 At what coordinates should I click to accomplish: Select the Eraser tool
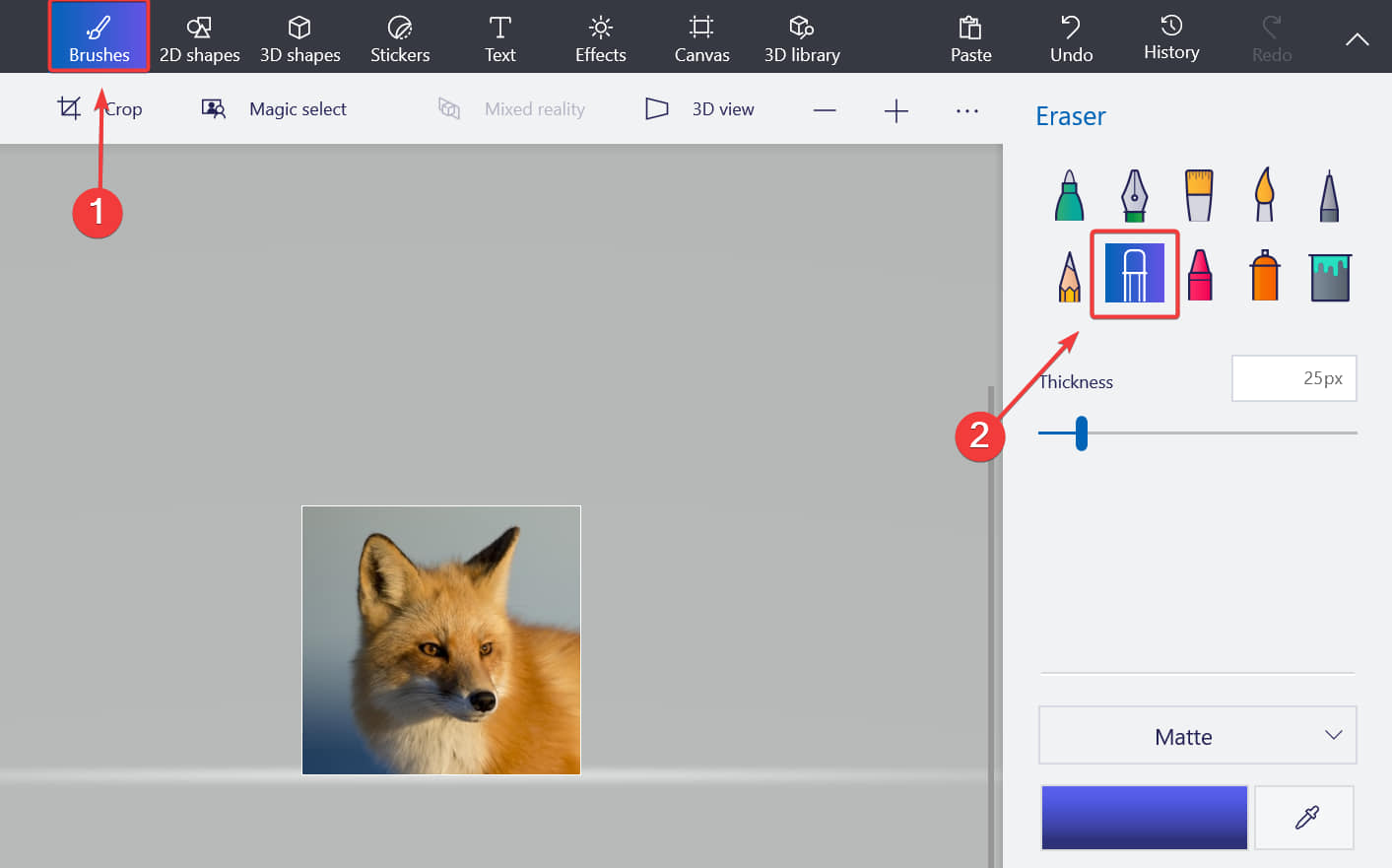tap(1134, 273)
